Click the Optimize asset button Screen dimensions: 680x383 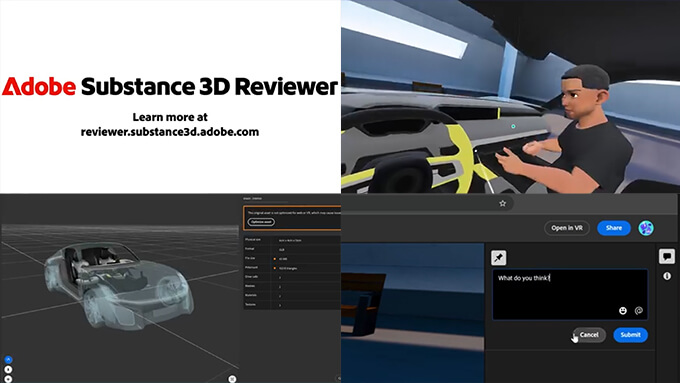261,222
